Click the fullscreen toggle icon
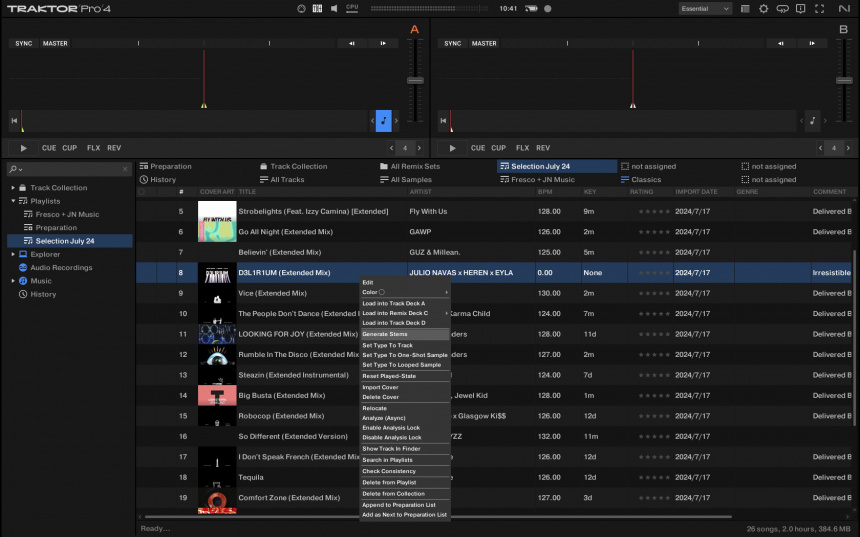Screen dimensions: 860x537 tap(819, 9)
